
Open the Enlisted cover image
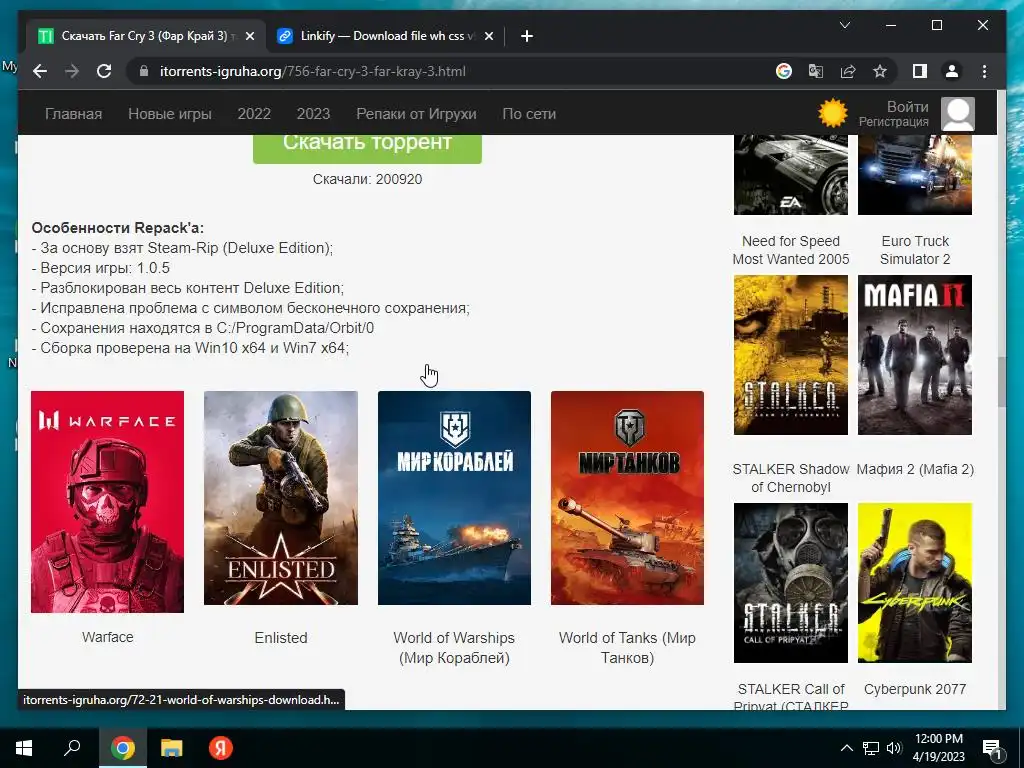click(x=281, y=498)
